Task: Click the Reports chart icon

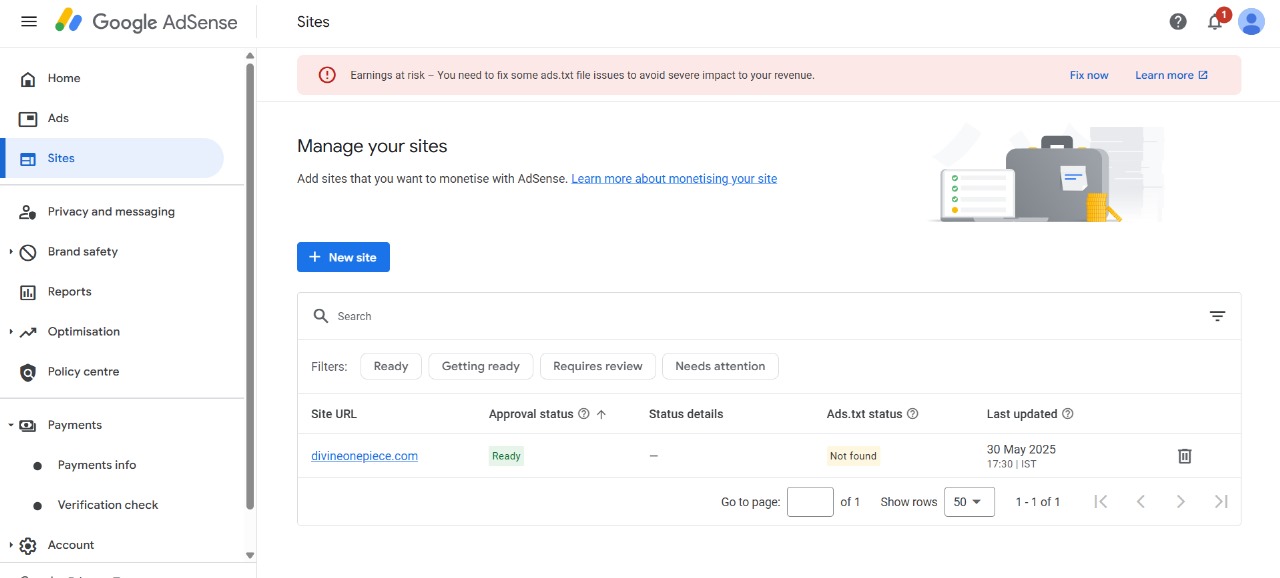Action: 28,292
